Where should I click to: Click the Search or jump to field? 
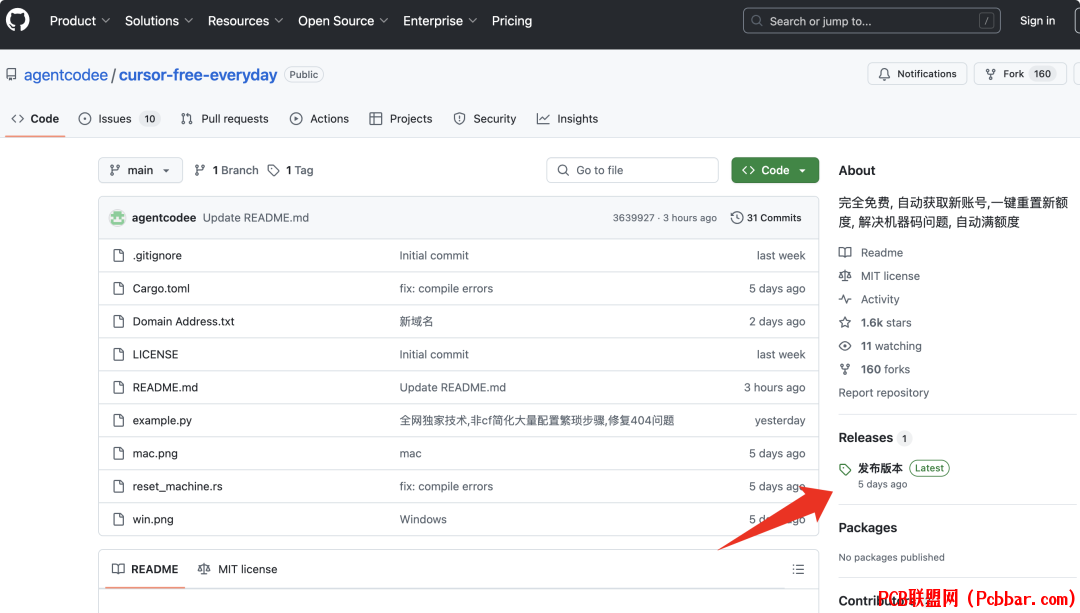pyautogui.click(x=871, y=21)
